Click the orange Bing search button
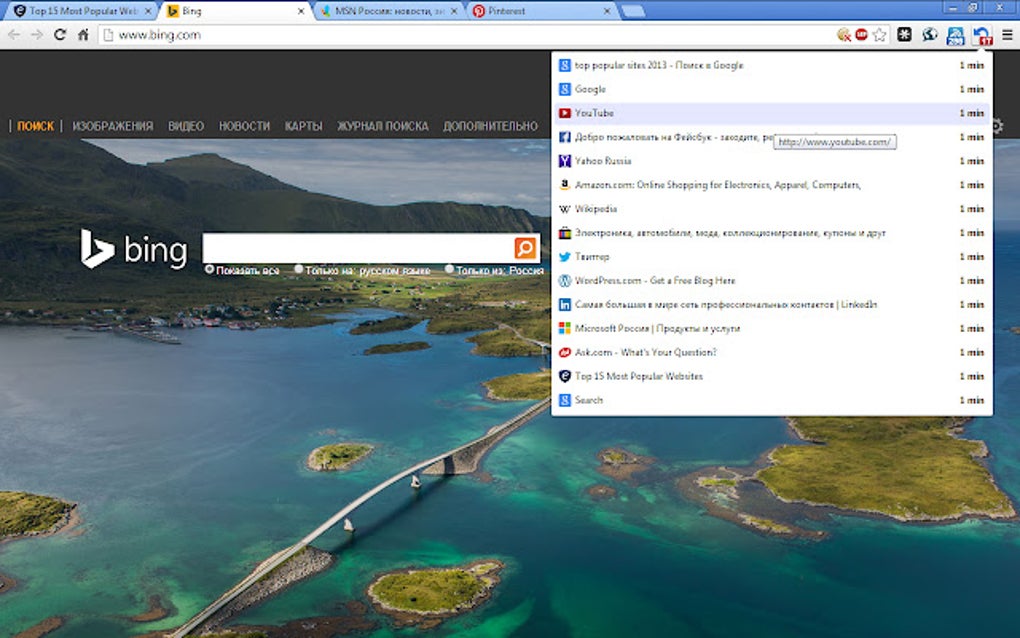 point(524,247)
